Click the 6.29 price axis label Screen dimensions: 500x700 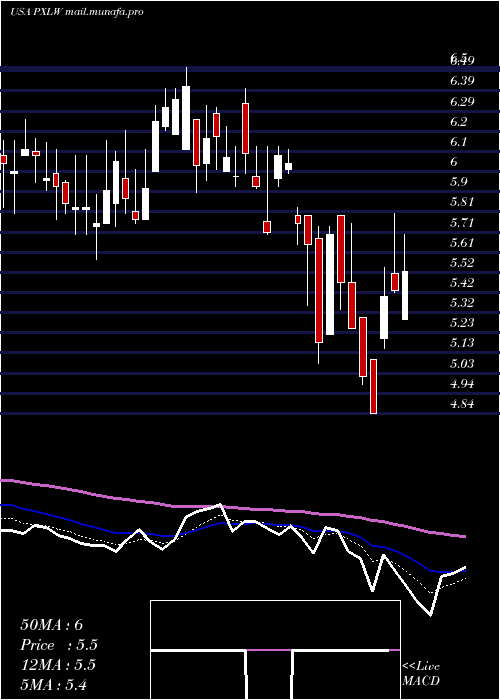pos(462,101)
